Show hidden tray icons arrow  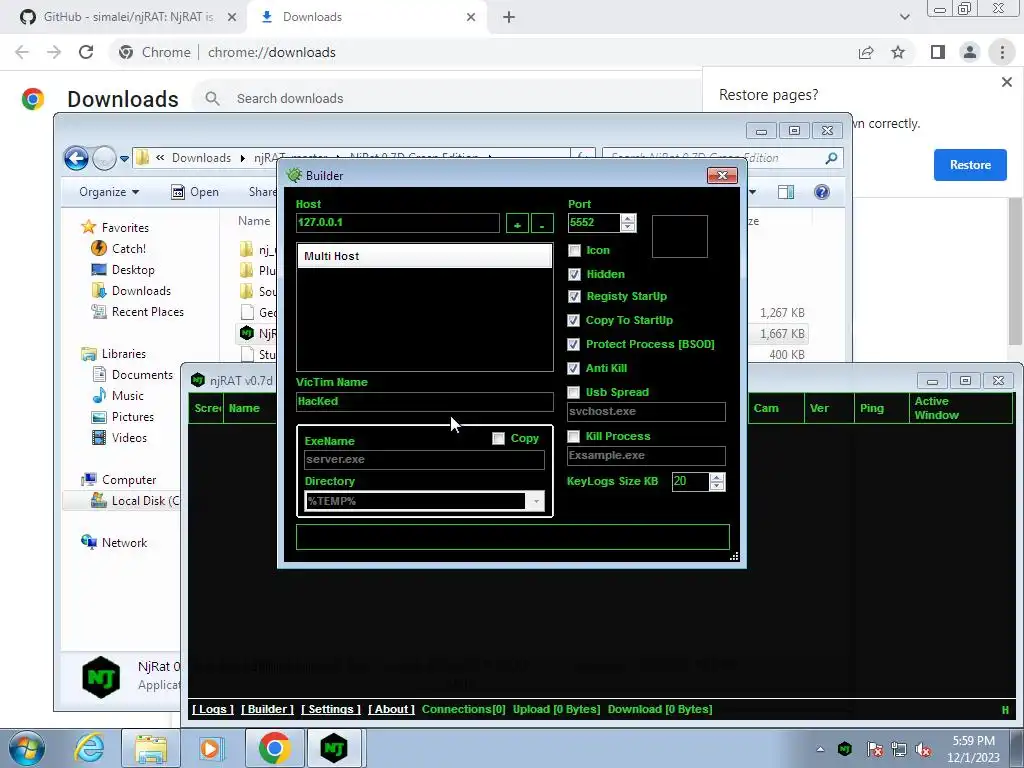click(x=820, y=749)
